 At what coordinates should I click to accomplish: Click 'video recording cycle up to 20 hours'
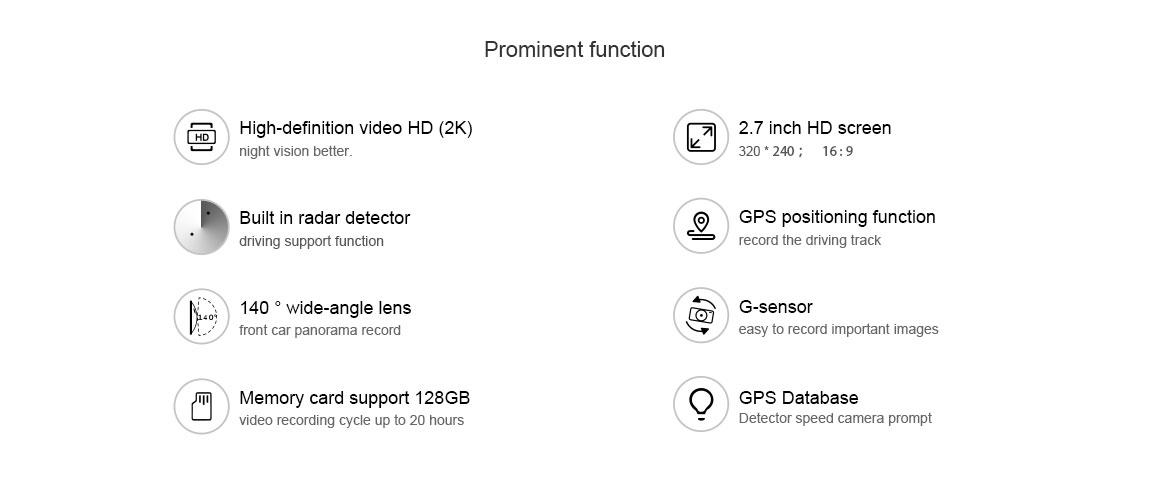351,421
